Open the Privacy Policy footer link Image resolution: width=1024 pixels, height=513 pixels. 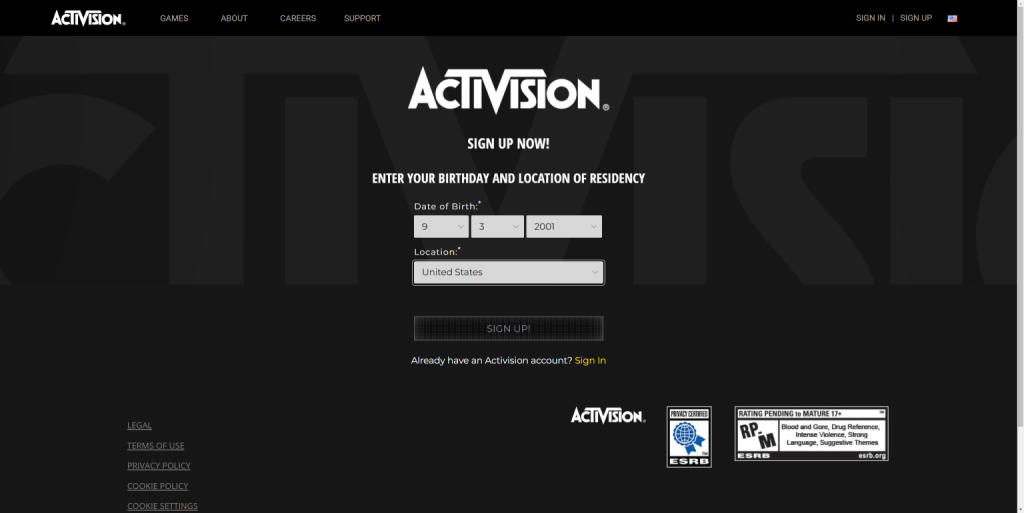tap(158, 466)
